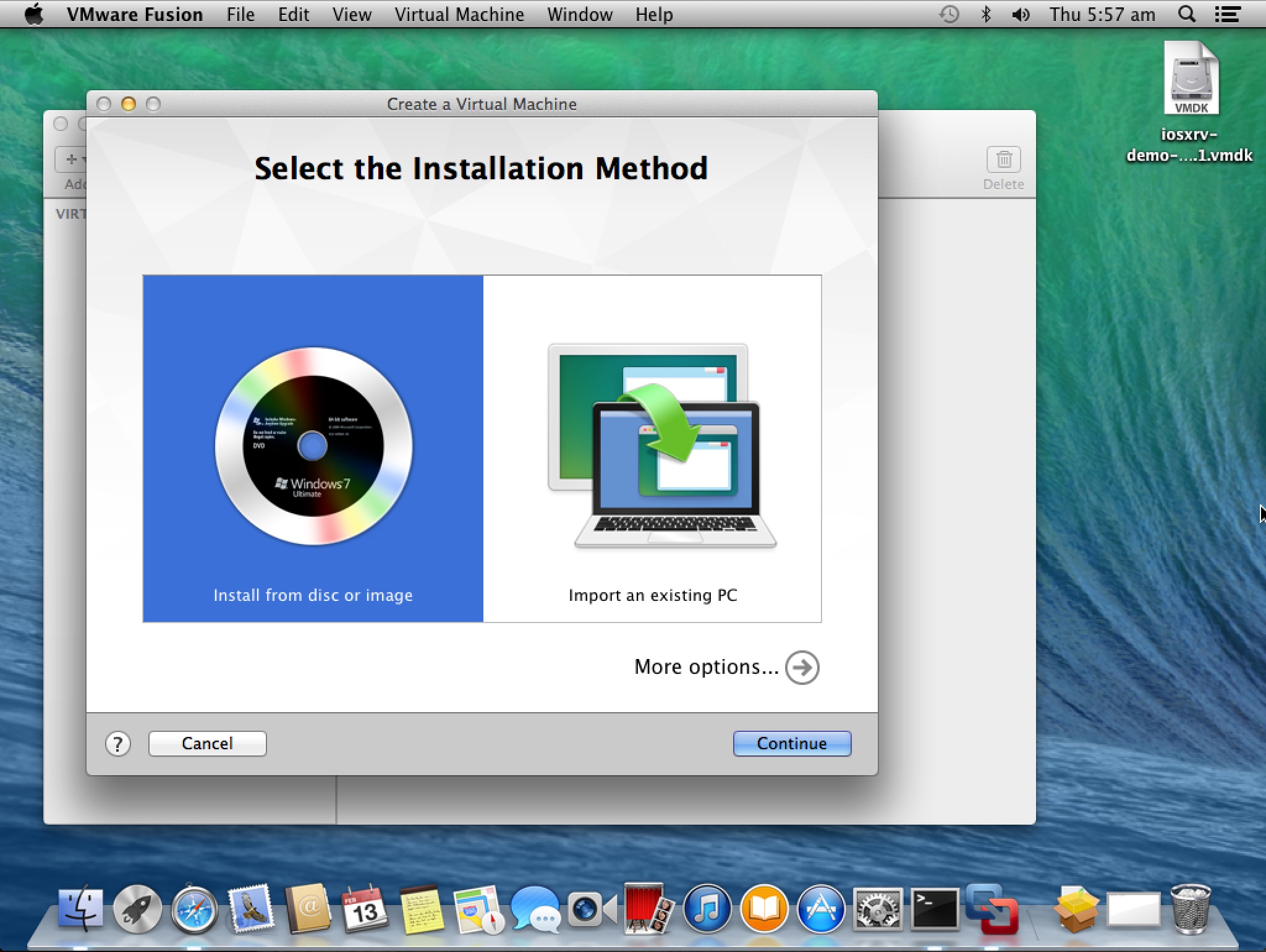This screenshot has height=952, width=1266.
Task: Open iBooks from the dock
Action: [764, 909]
